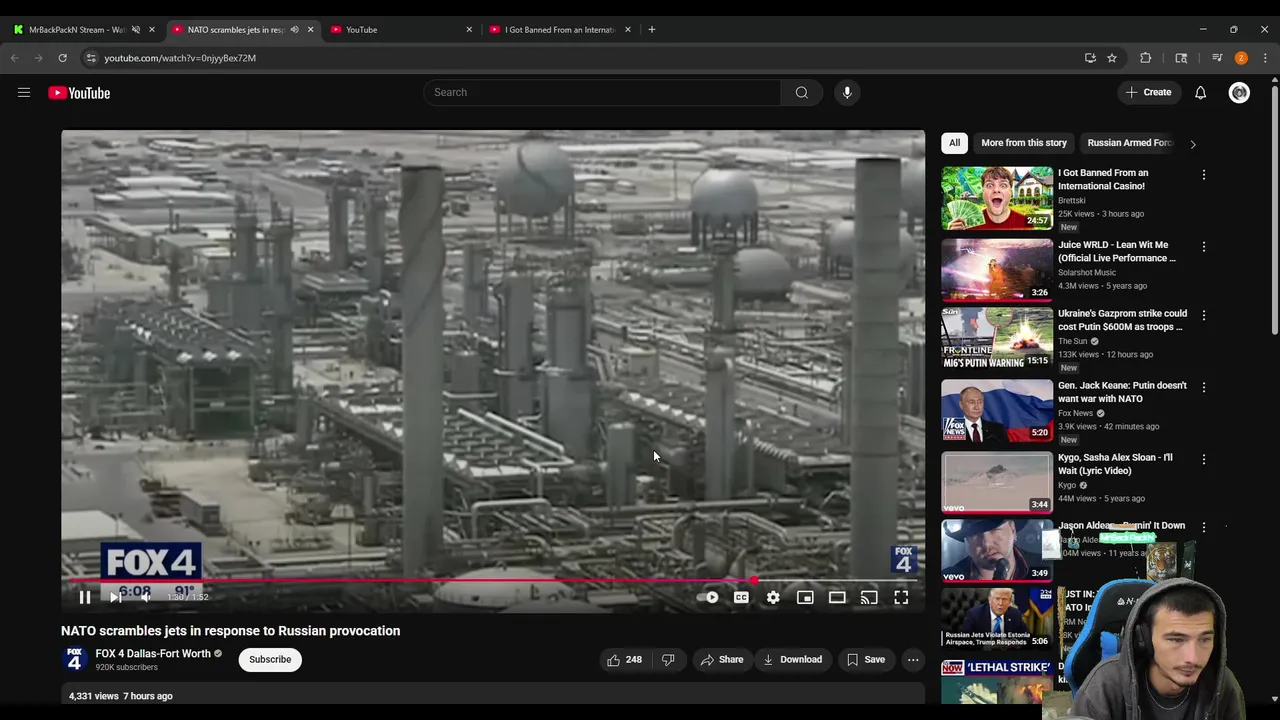Viewport: 1280px width, 720px height.
Task: Cast video with Play on TV
Action: [x=869, y=597]
